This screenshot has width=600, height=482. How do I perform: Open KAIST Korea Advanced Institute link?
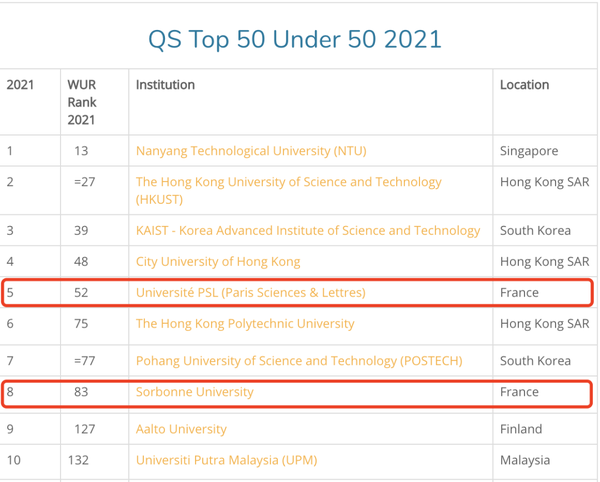[308, 231]
